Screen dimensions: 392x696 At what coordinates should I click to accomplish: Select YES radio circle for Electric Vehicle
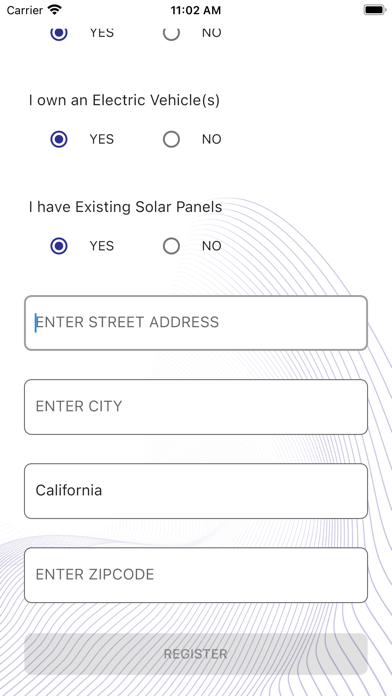[59, 139]
